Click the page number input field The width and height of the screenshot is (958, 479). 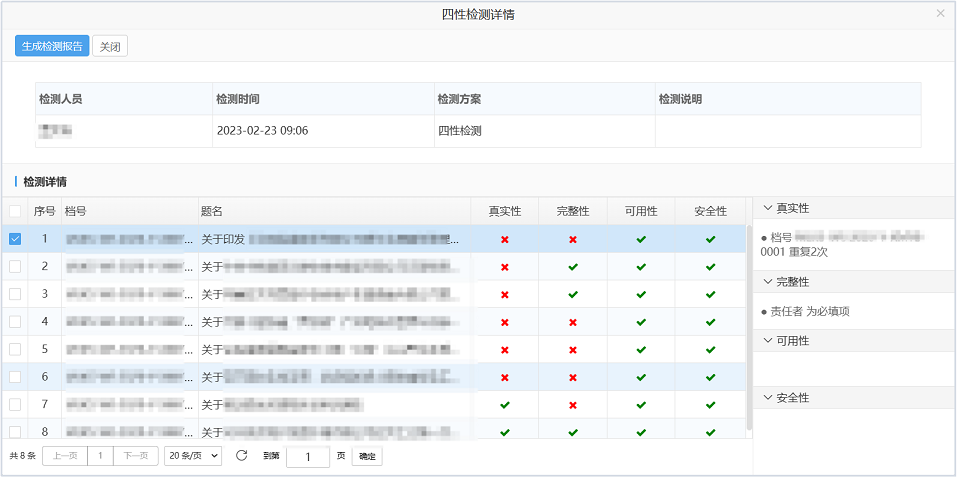click(308, 457)
